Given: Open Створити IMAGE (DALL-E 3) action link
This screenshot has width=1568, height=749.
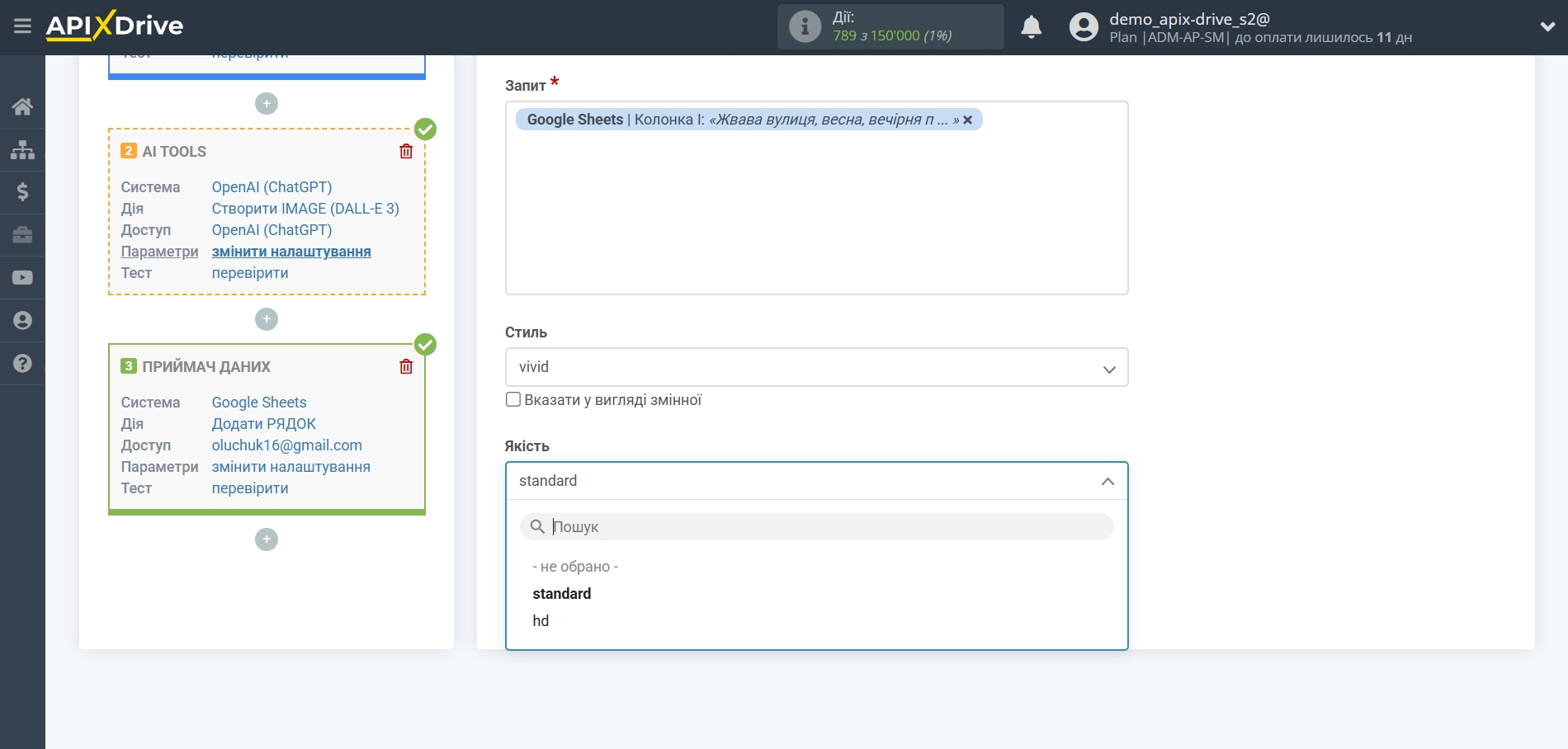Looking at the screenshot, I should pos(305,209).
